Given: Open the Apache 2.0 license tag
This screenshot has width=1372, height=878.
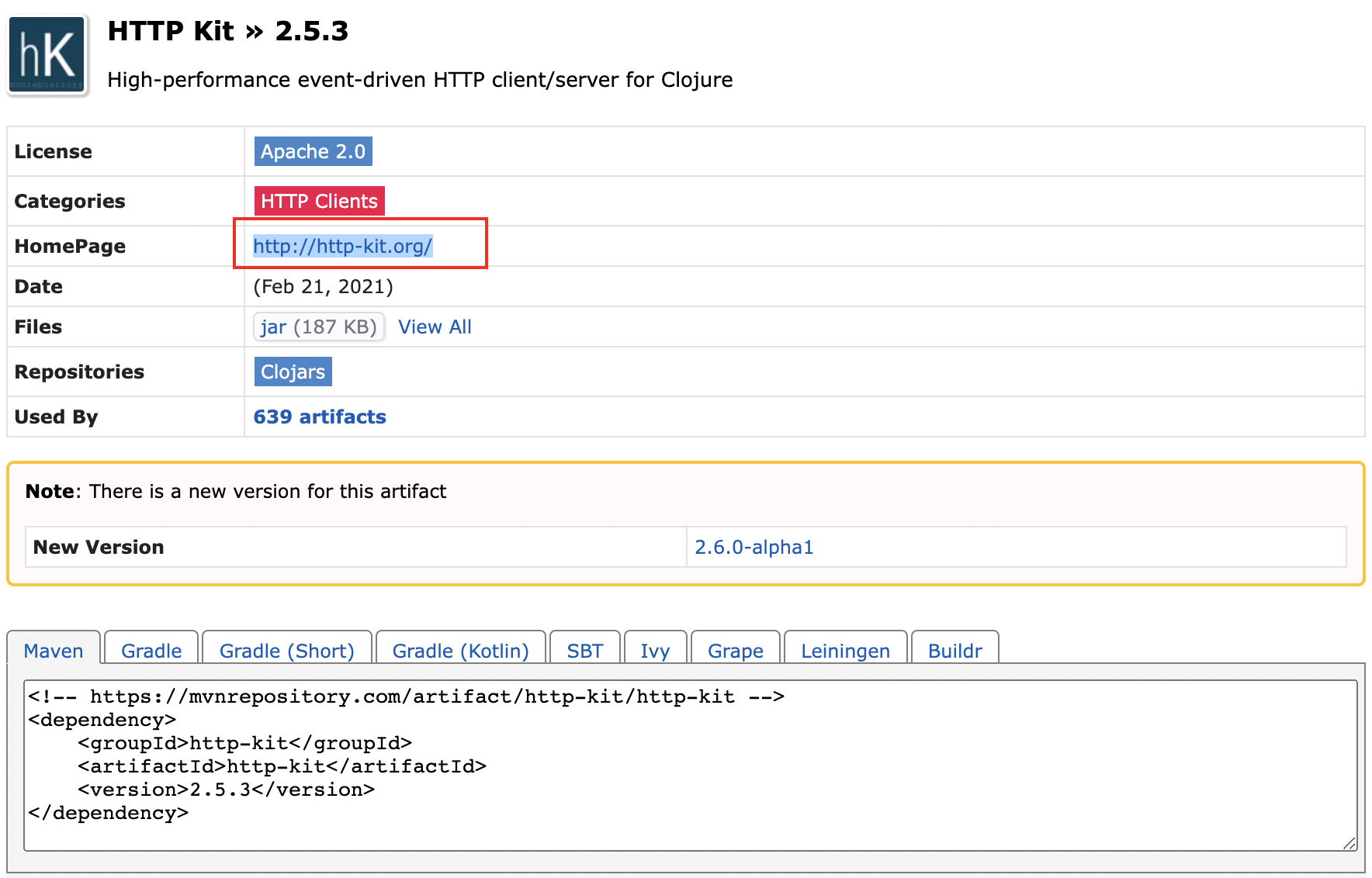Looking at the screenshot, I should (x=313, y=151).
